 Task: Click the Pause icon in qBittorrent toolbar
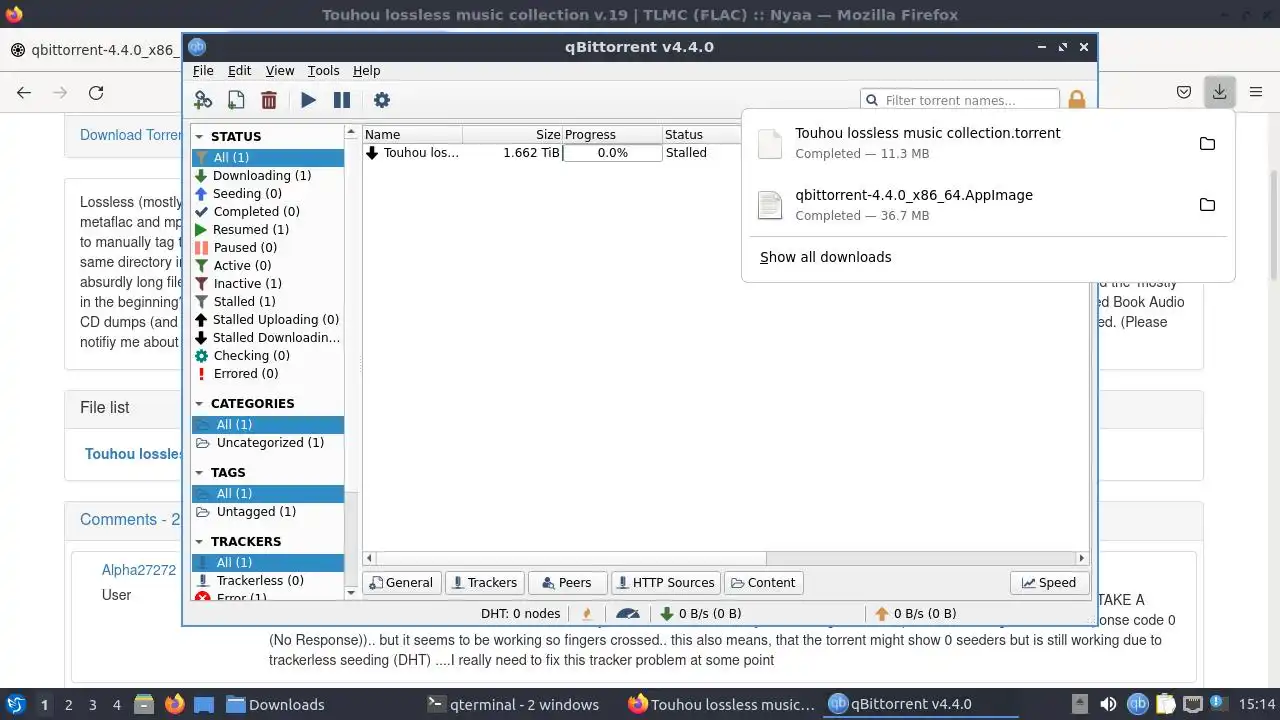pyautogui.click(x=342, y=100)
